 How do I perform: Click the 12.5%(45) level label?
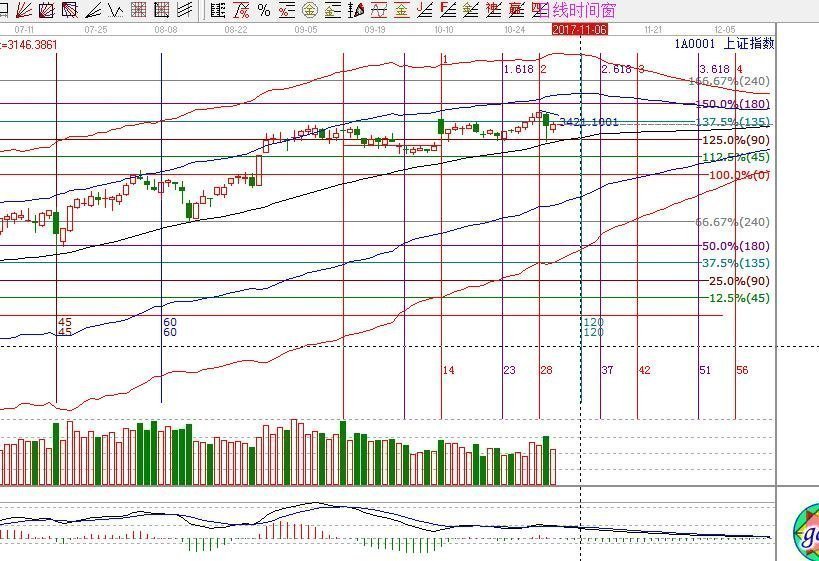point(739,298)
